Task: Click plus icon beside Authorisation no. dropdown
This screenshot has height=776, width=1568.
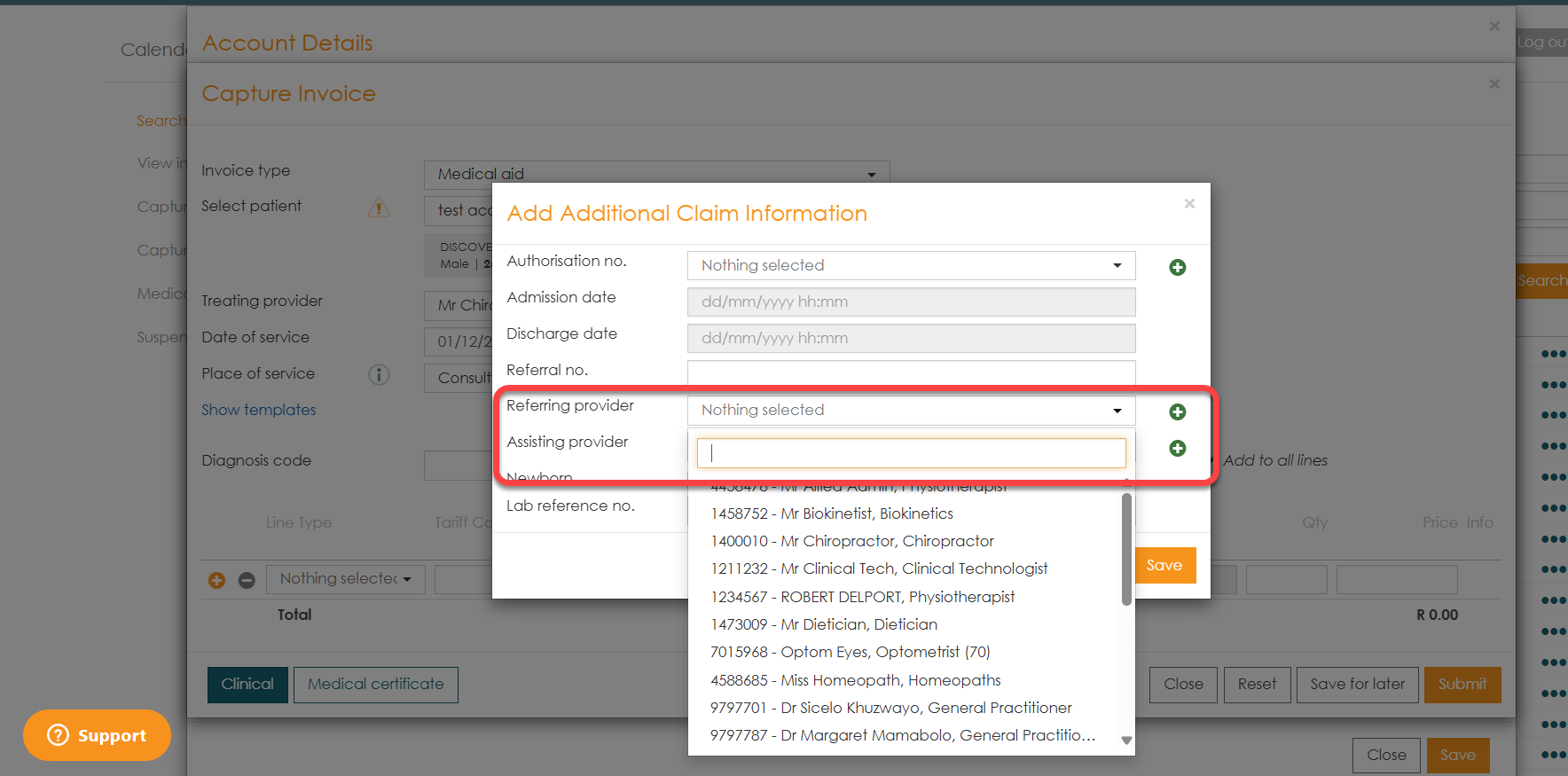Action: click(x=1177, y=267)
